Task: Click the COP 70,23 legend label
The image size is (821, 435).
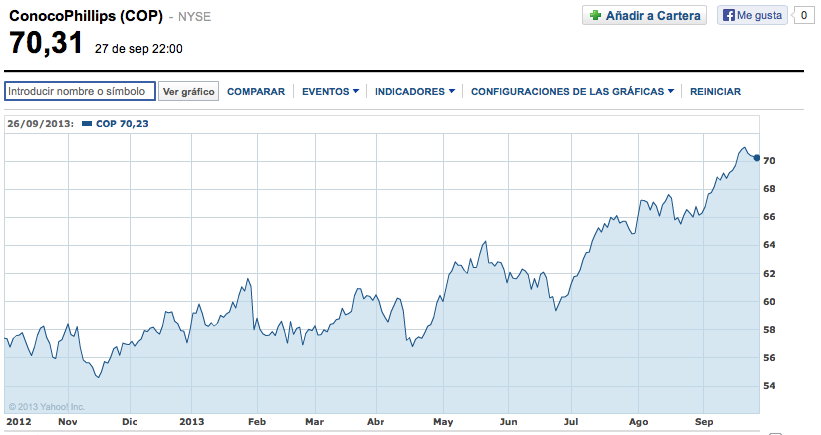Action: point(122,124)
